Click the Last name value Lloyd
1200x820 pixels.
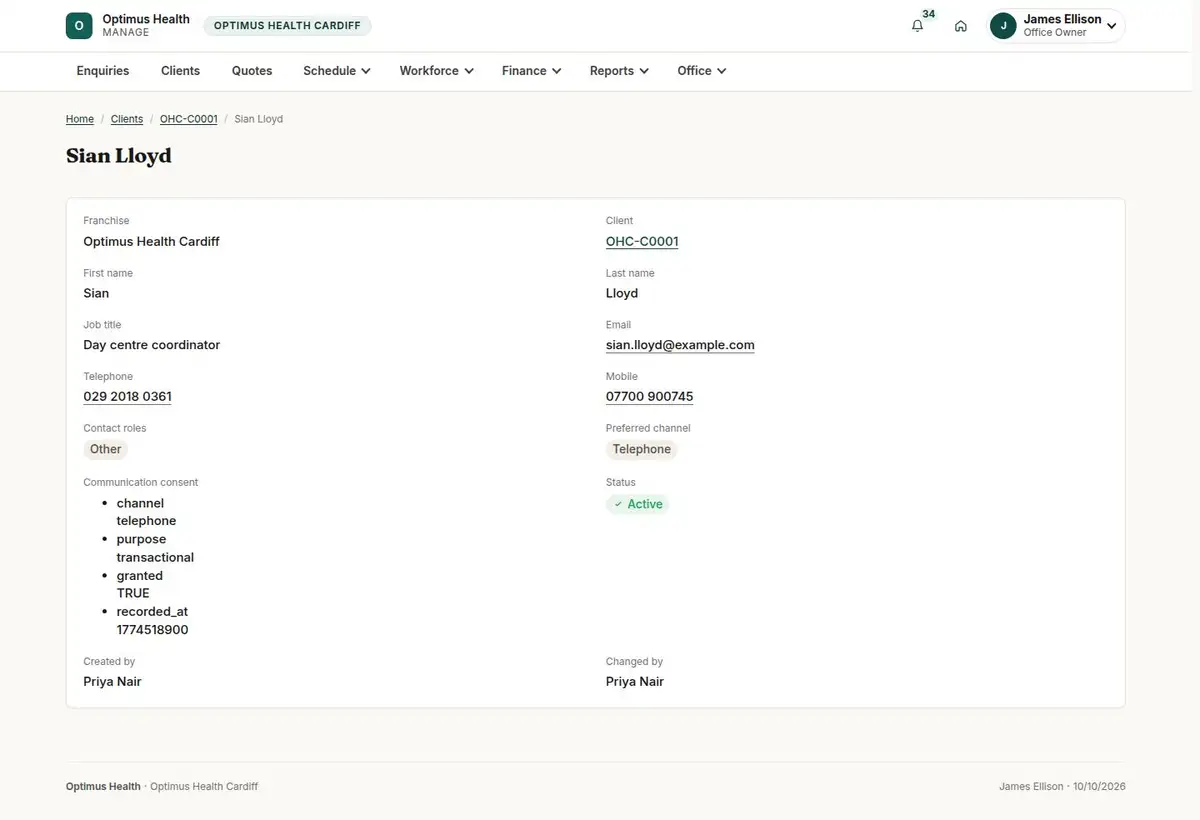point(622,293)
